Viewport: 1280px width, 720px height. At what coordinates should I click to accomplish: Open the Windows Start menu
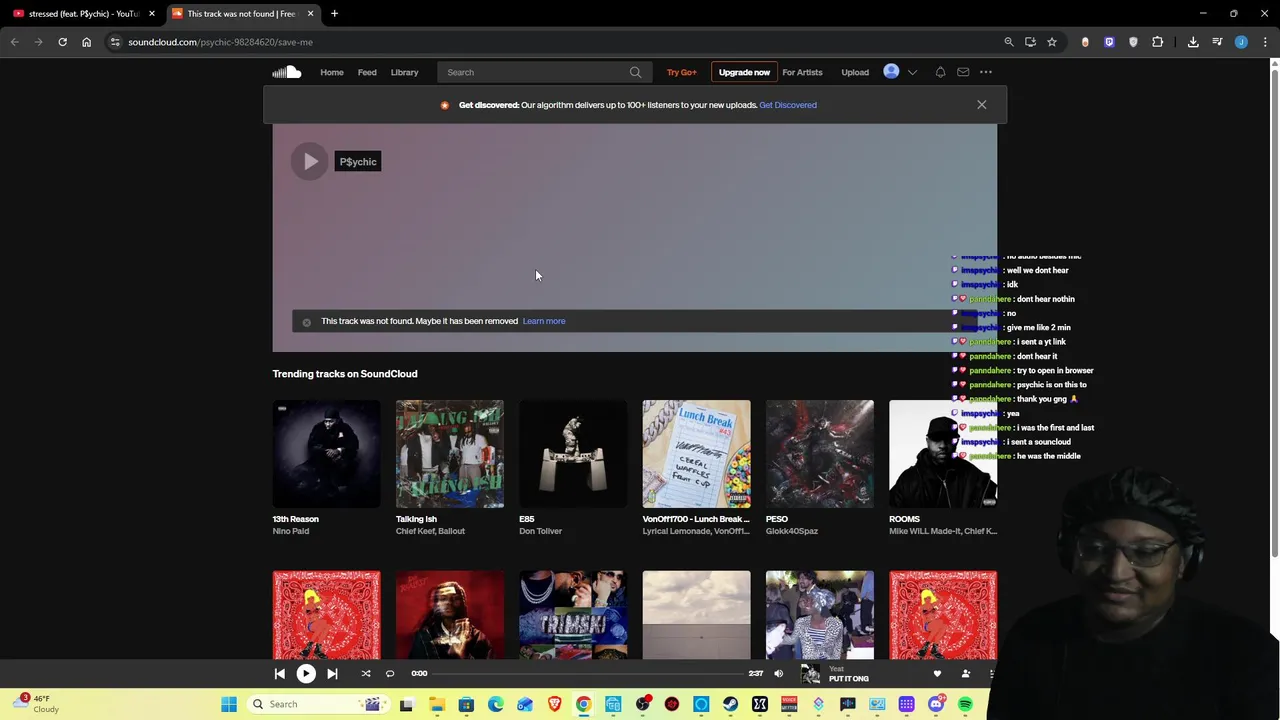point(229,704)
